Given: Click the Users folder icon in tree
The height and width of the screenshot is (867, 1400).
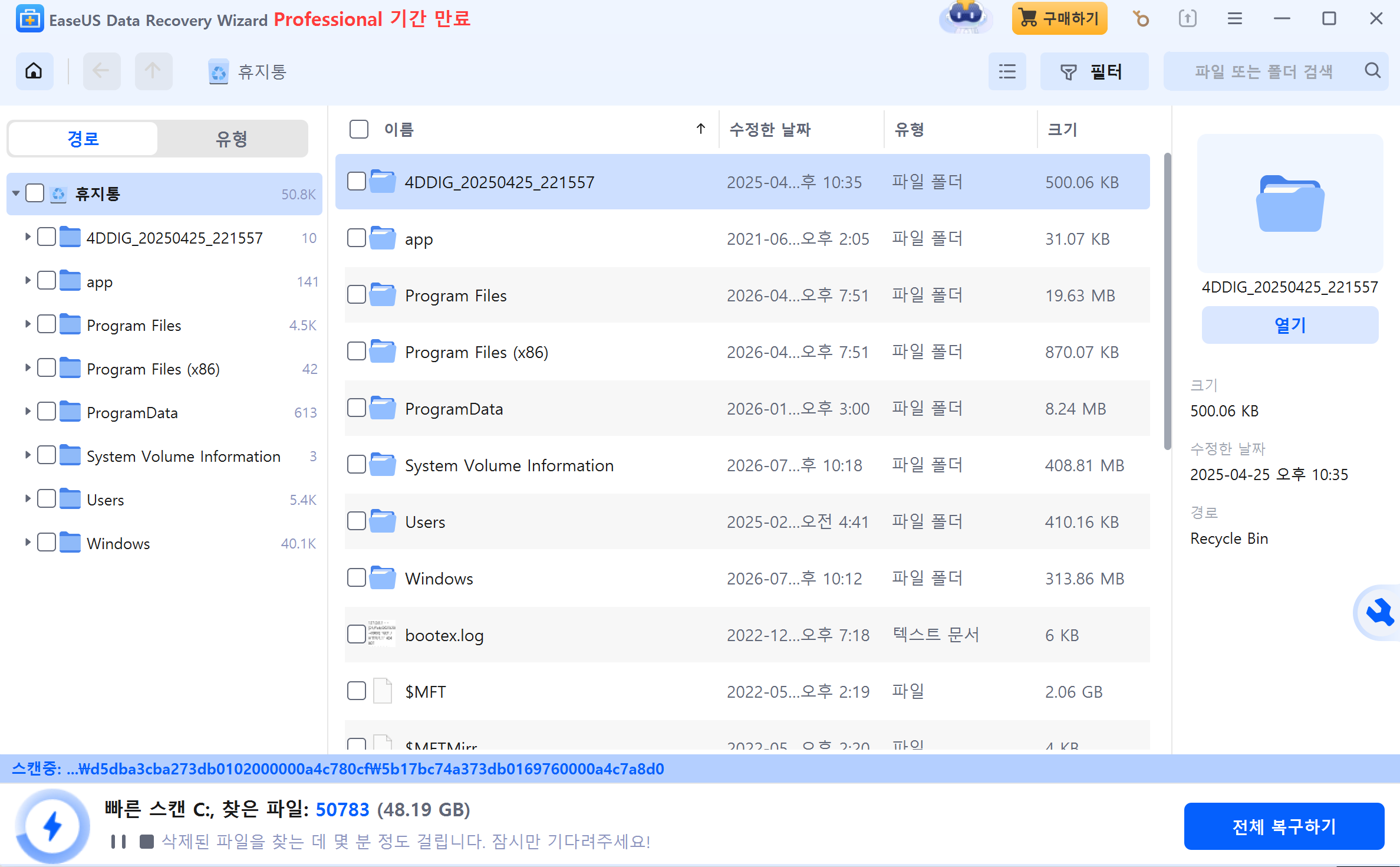Looking at the screenshot, I should [70, 499].
